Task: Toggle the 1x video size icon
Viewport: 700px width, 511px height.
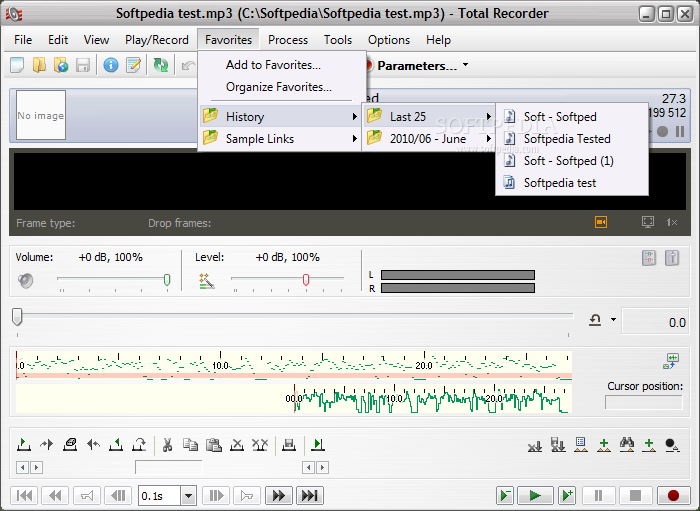Action: point(672,222)
